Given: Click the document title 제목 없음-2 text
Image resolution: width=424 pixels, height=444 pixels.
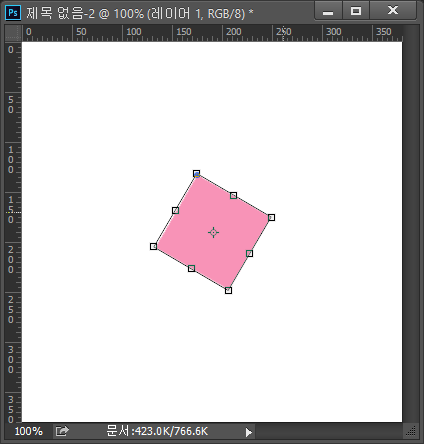Looking at the screenshot, I should coord(60,13).
